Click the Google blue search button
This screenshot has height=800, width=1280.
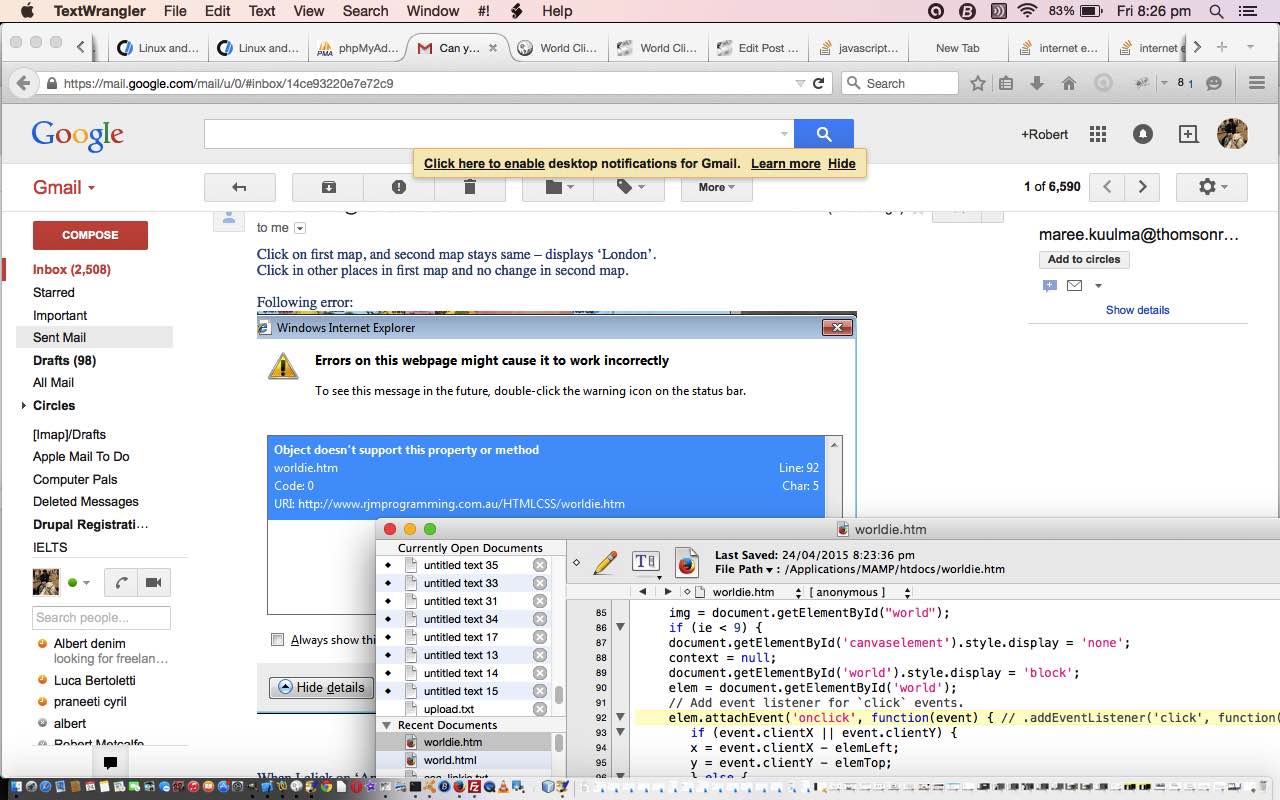click(824, 134)
